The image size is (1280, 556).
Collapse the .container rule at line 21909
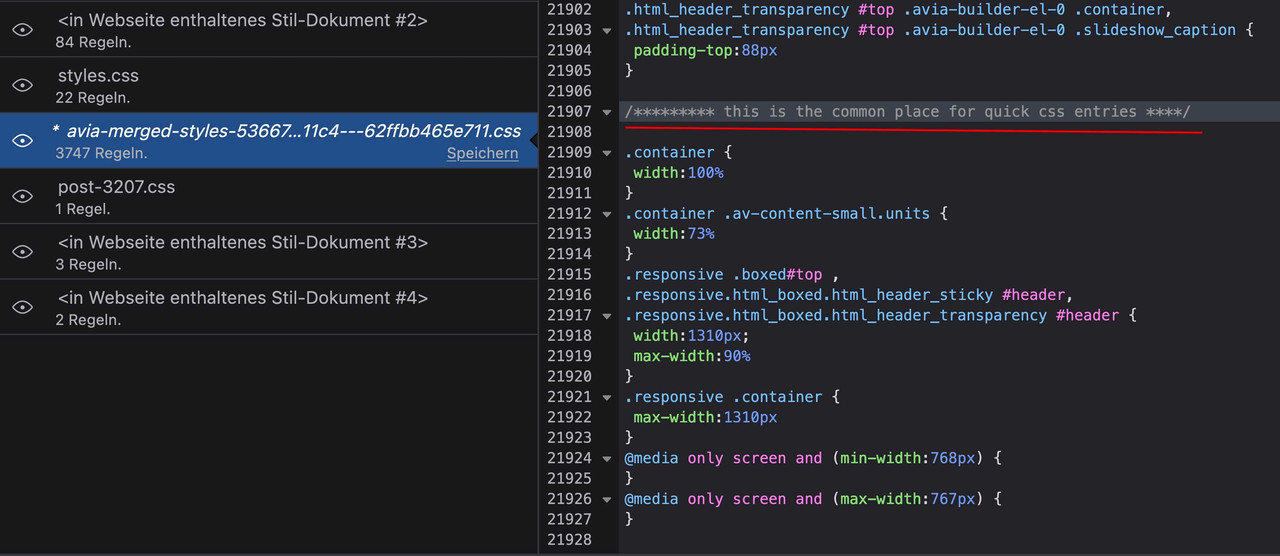607,153
